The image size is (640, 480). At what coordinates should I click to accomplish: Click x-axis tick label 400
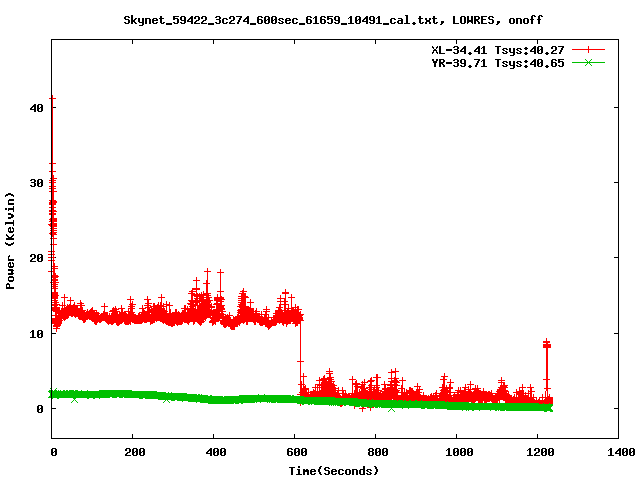216,452
